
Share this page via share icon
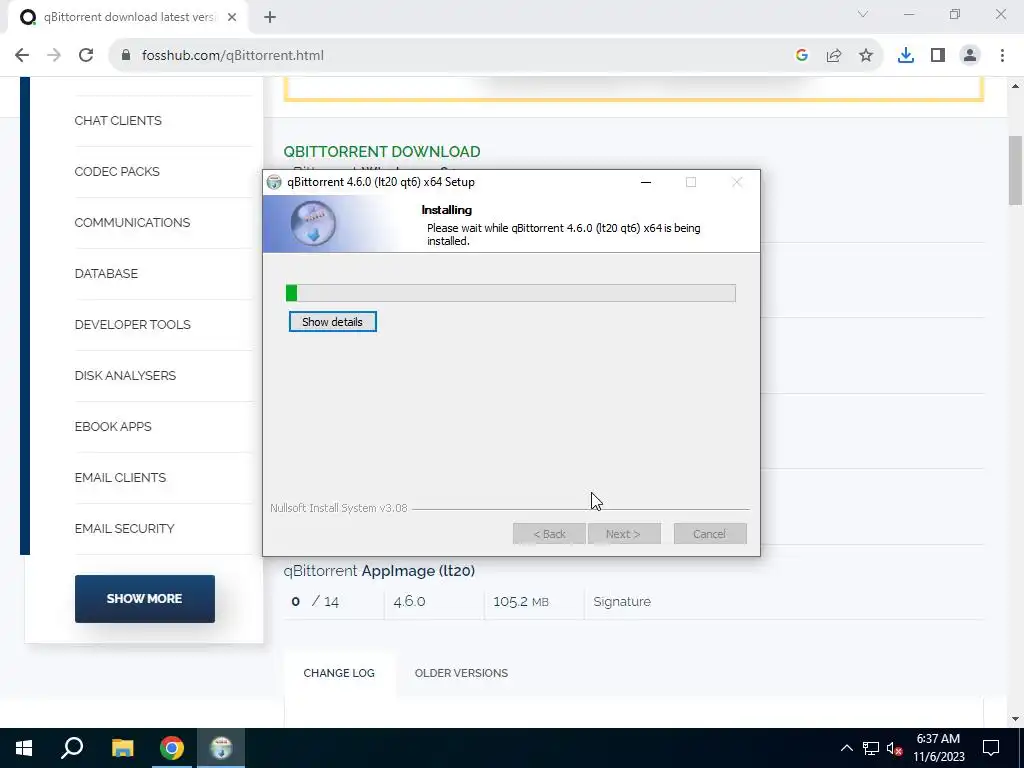834,56
